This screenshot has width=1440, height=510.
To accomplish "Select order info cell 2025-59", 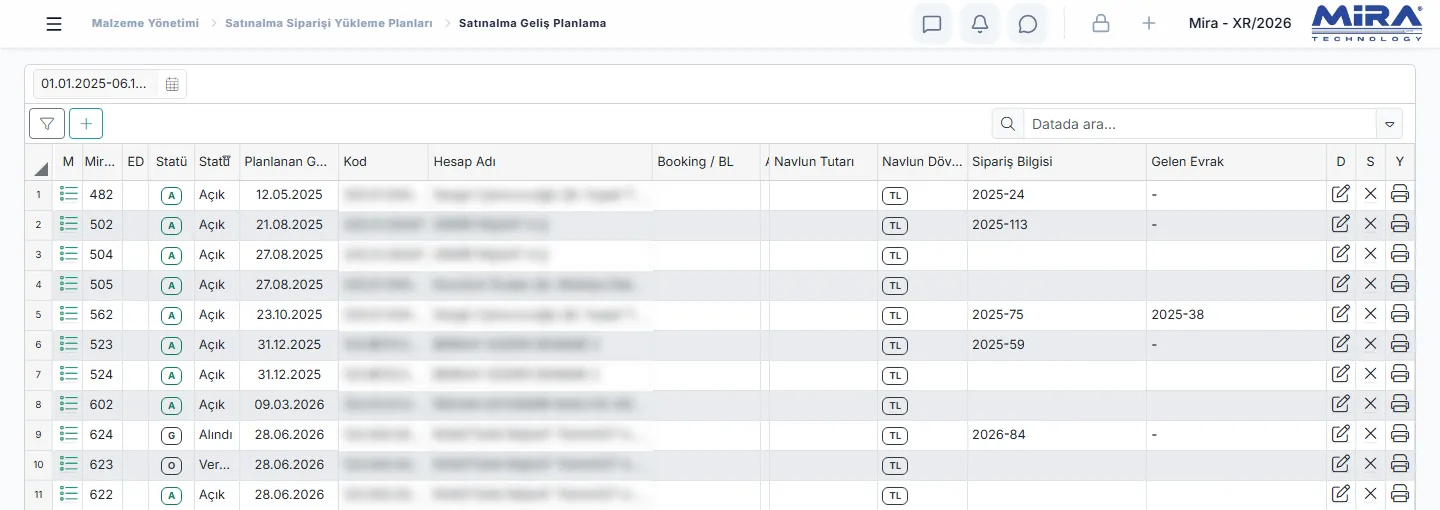I will pyautogui.click(x=1057, y=345).
